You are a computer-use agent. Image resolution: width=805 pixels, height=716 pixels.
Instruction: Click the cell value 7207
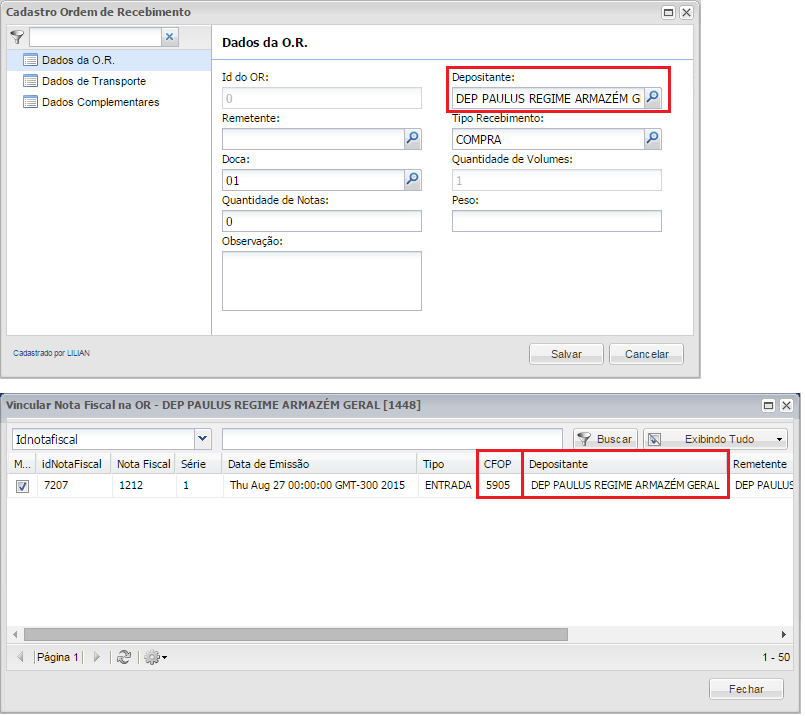tap(56, 485)
